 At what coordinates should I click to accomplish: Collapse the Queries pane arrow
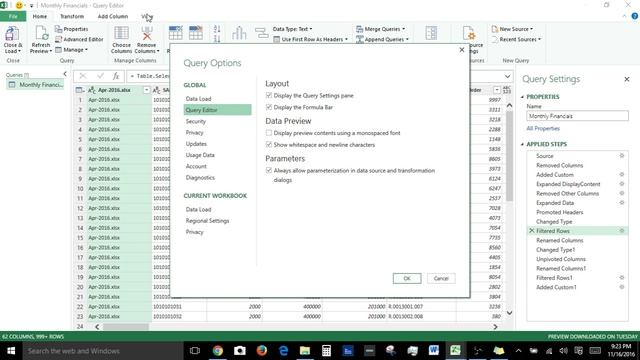pyautogui.click(x=65, y=74)
